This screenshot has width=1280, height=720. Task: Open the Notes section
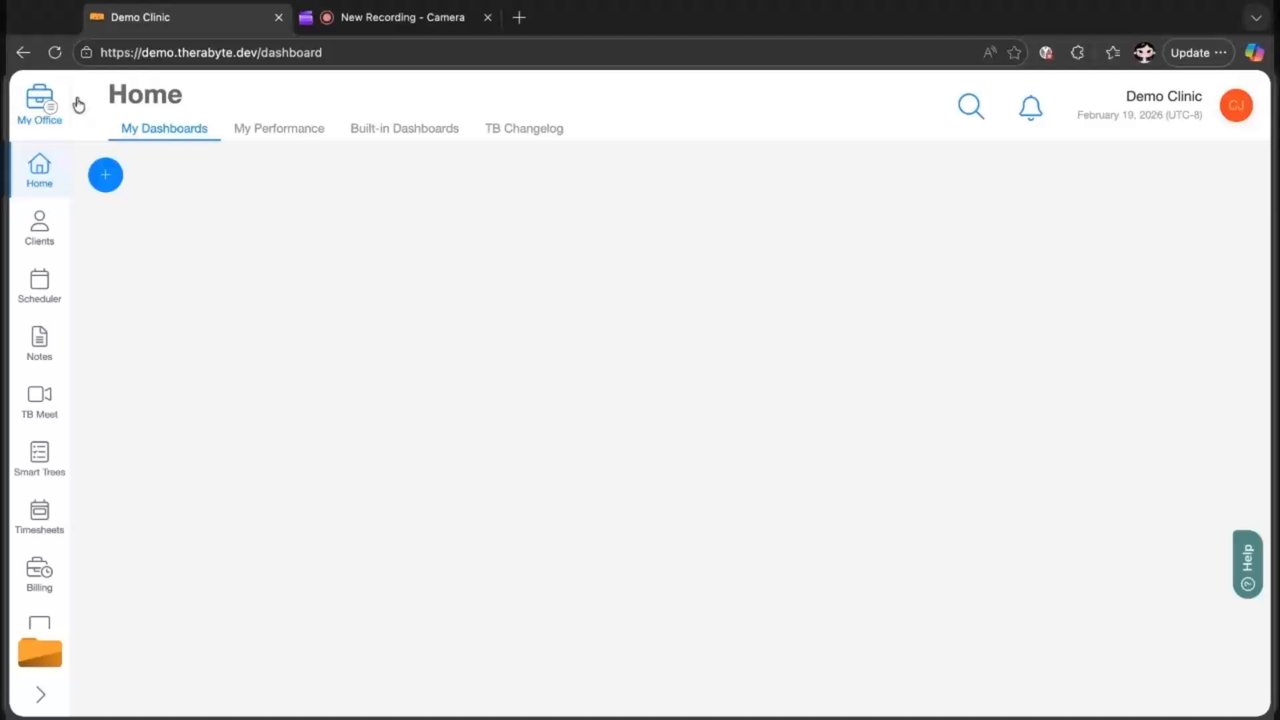39,344
